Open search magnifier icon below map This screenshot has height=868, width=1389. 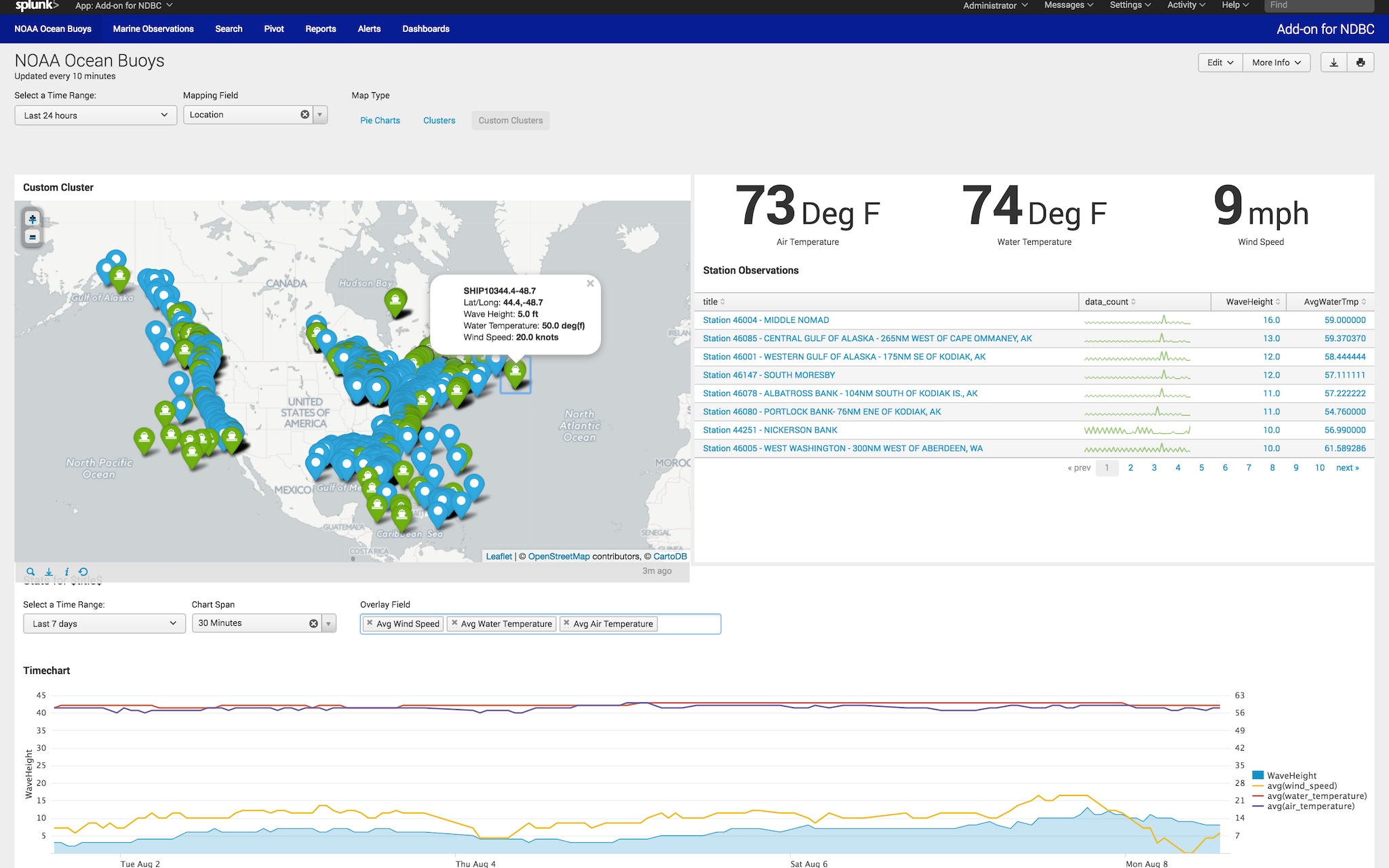(x=31, y=572)
